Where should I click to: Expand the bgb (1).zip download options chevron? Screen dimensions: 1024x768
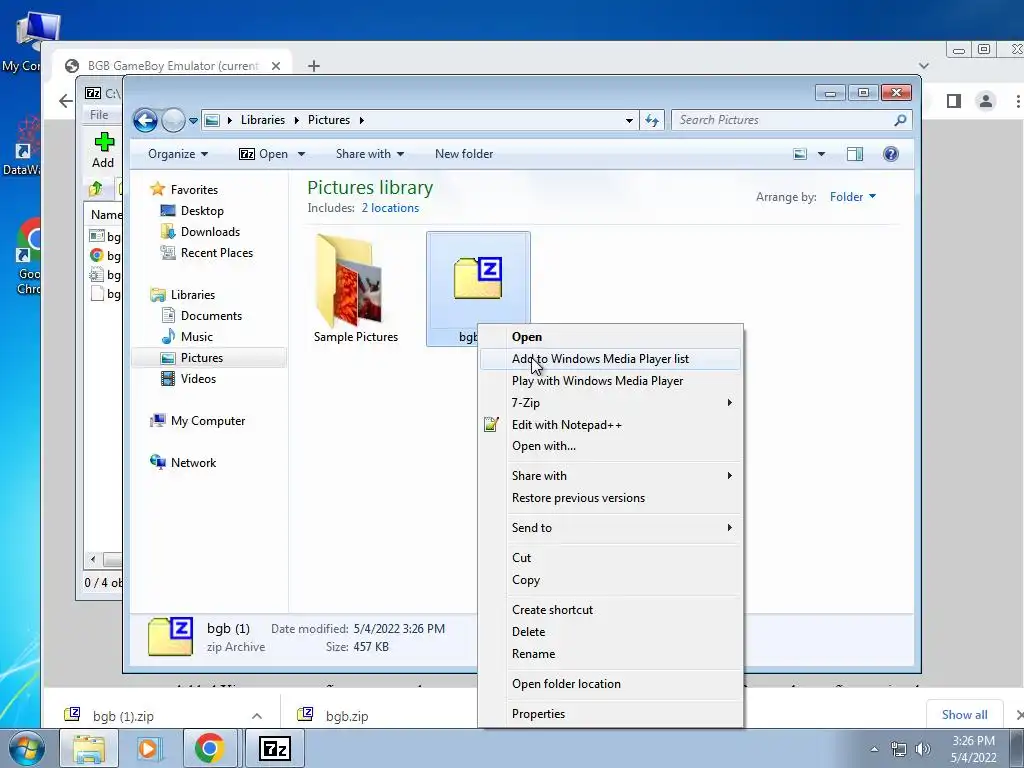click(257, 716)
